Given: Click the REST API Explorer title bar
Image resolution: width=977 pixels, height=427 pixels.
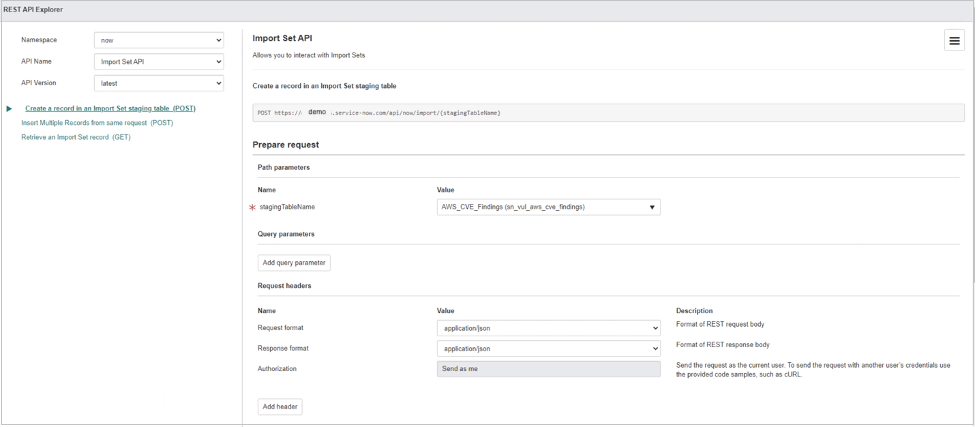Looking at the screenshot, I should 488,11.
